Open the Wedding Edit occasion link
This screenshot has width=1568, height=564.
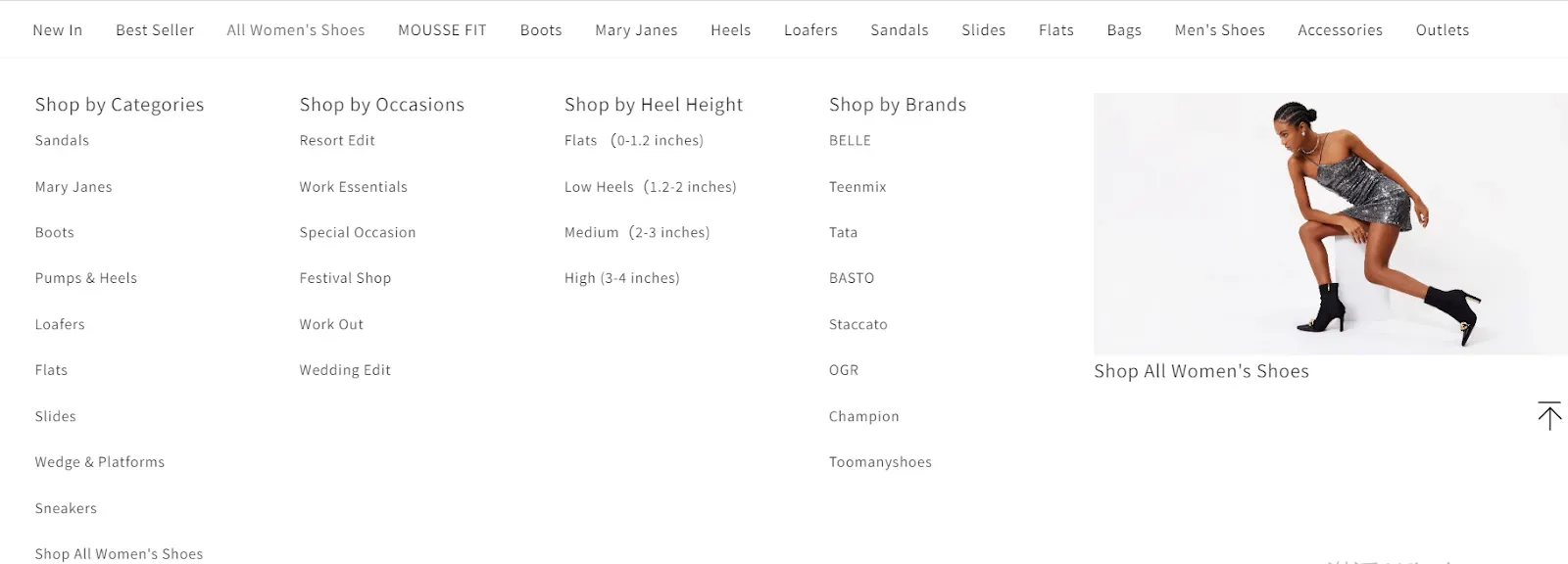point(345,370)
